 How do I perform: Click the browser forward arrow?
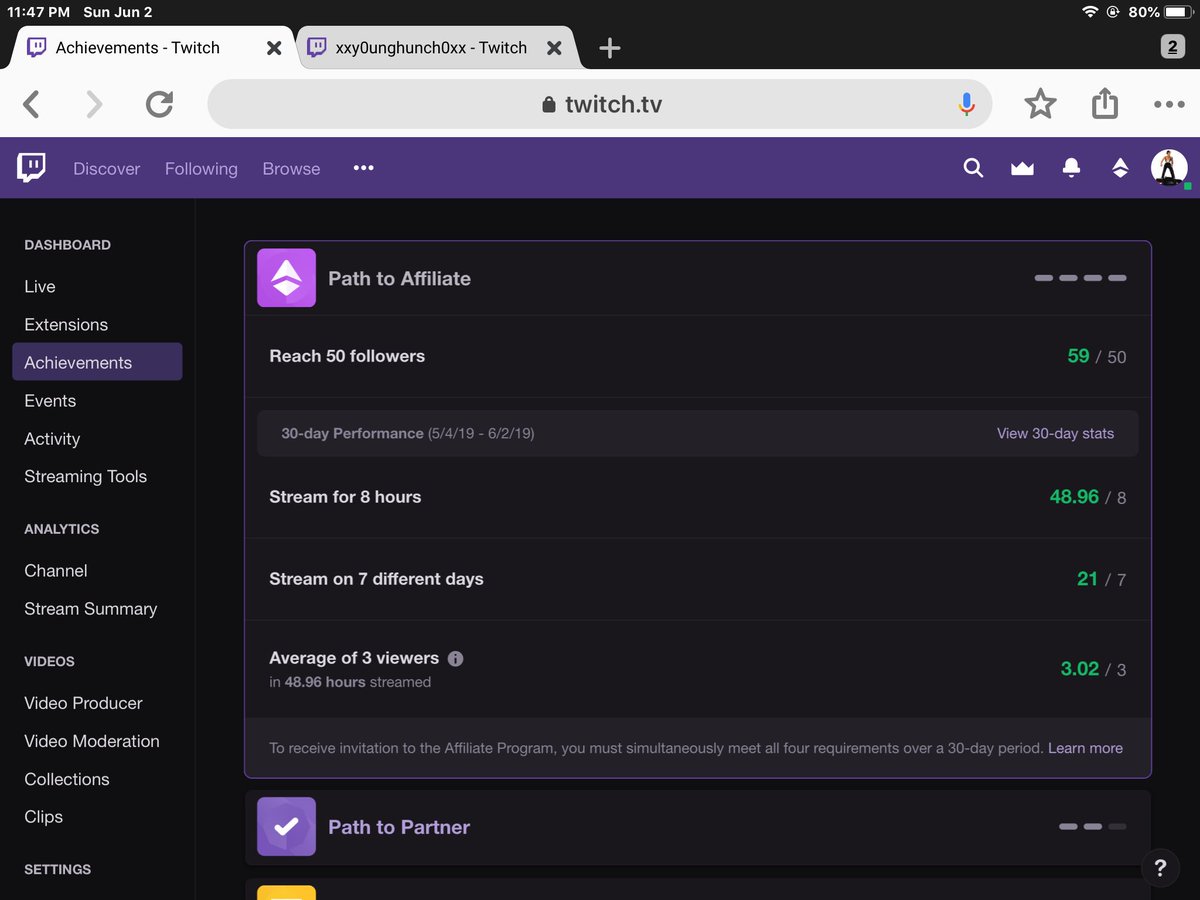[x=94, y=104]
